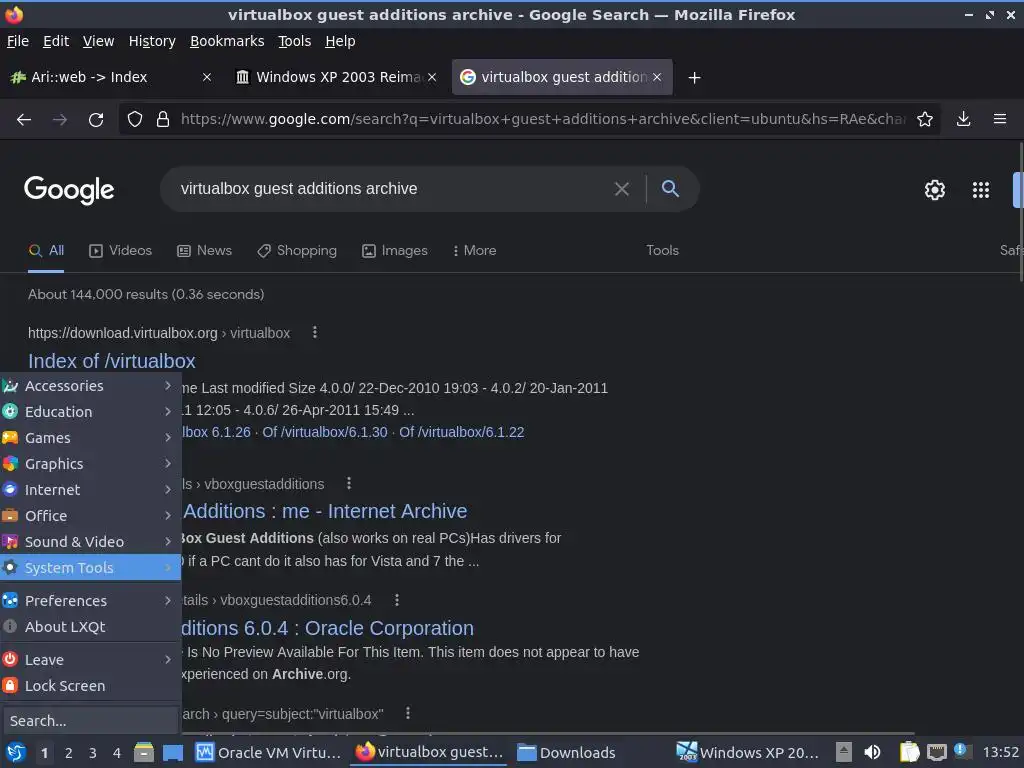
Task: Click the Google search query field
Action: 392,189
